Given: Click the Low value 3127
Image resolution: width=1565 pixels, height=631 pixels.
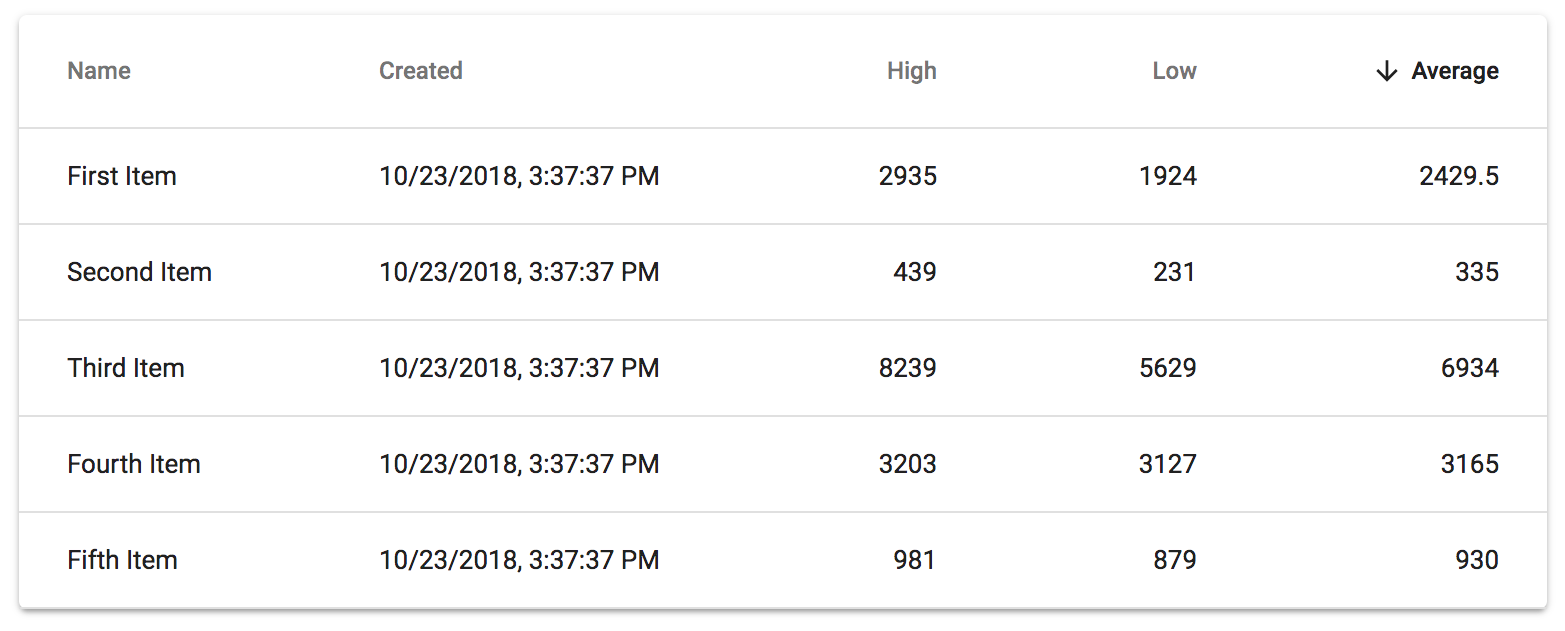Looking at the screenshot, I should (x=1168, y=464).
